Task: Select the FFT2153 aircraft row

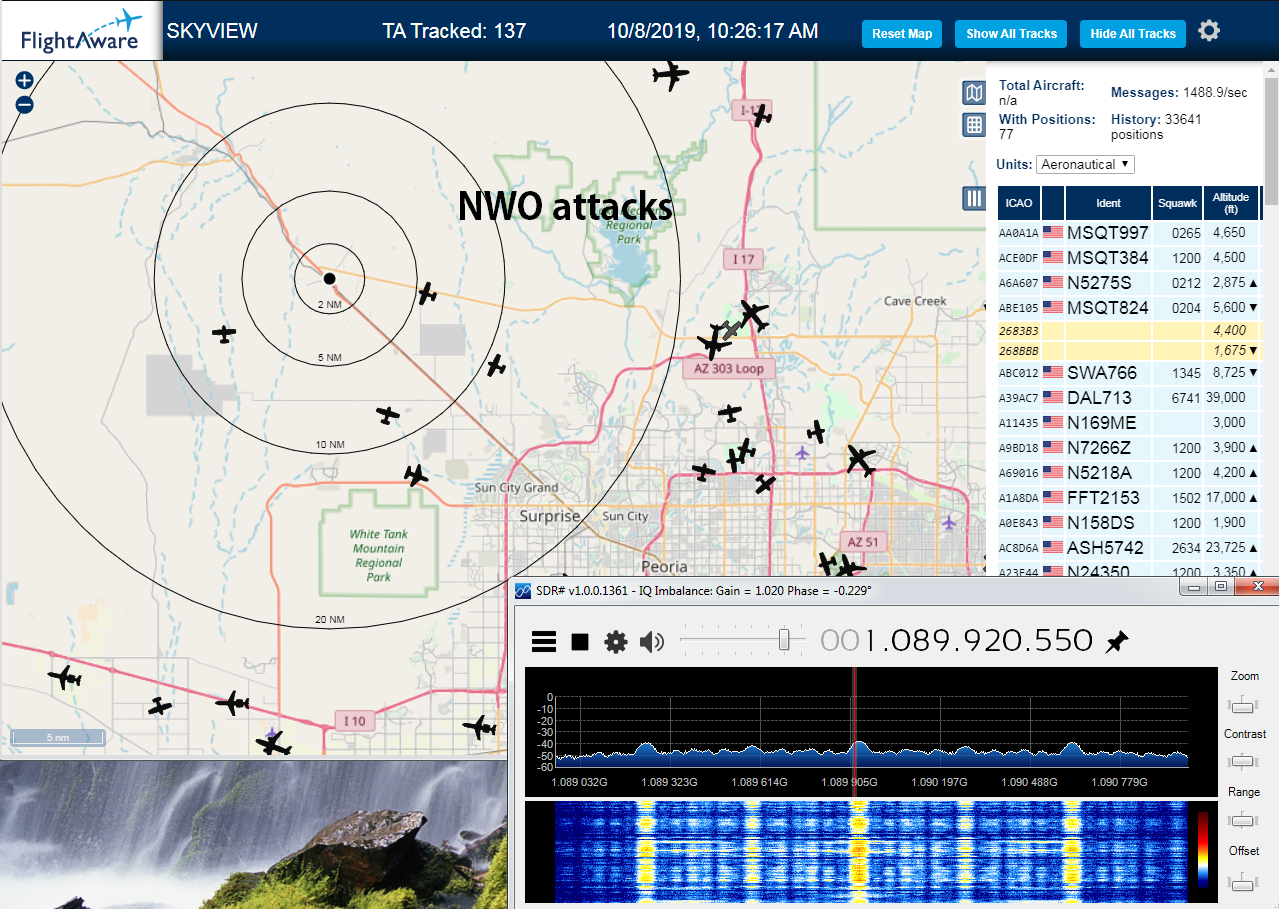Action: (1128, 498)
